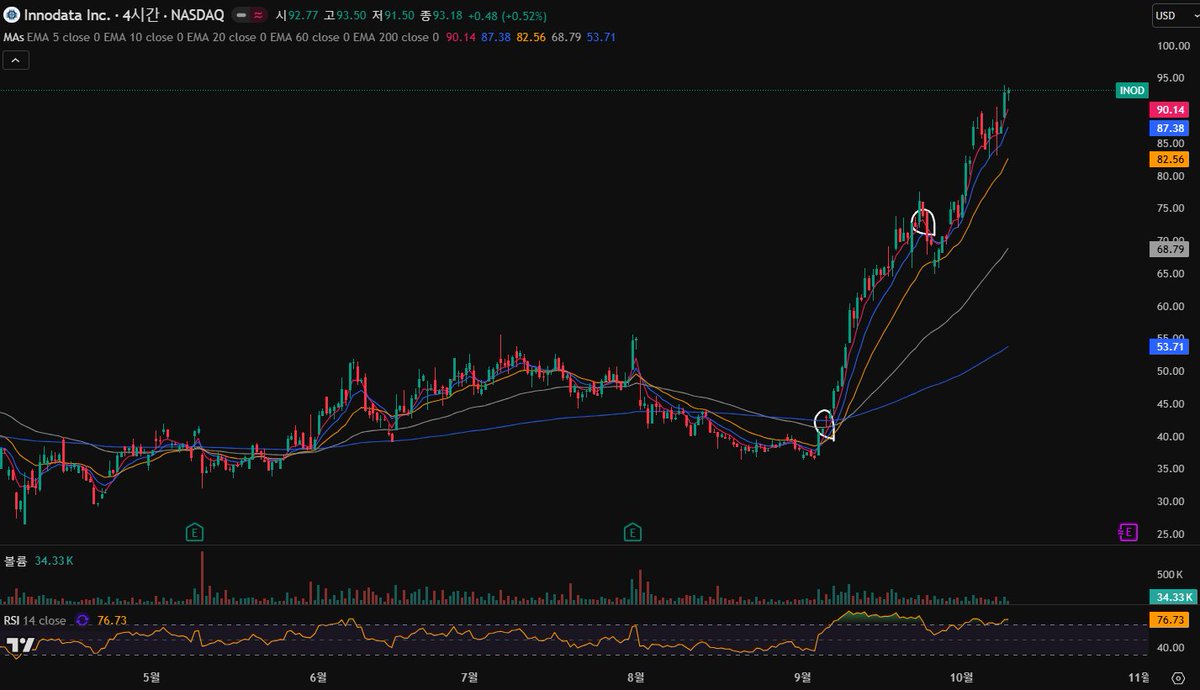The width and height of the screenshot is (1200, 690).
Task: Click the 9월 time axis label
Action: point(803,677)
